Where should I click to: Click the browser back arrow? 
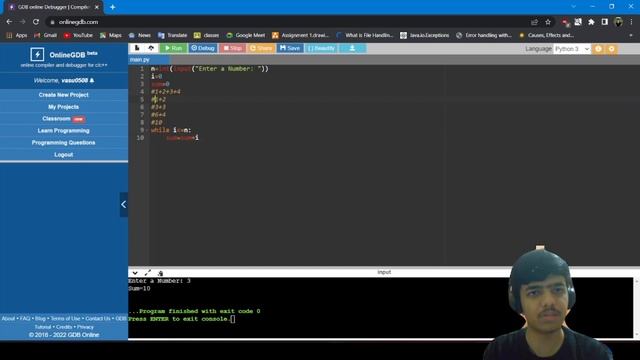pos(9,22)
